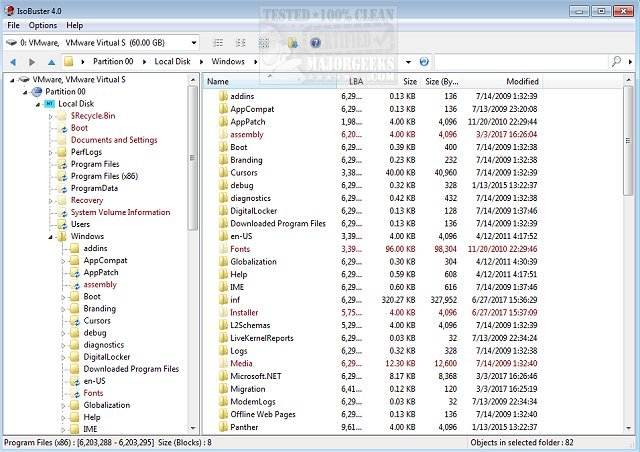Screen dimensions: 640x452
Task: Click the Panther folder icon in file list
Action: (223, 427)
